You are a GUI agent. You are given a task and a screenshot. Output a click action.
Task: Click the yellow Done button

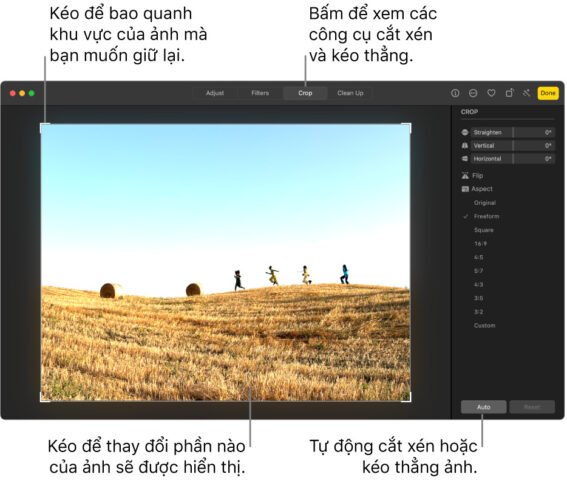point(548,93)
